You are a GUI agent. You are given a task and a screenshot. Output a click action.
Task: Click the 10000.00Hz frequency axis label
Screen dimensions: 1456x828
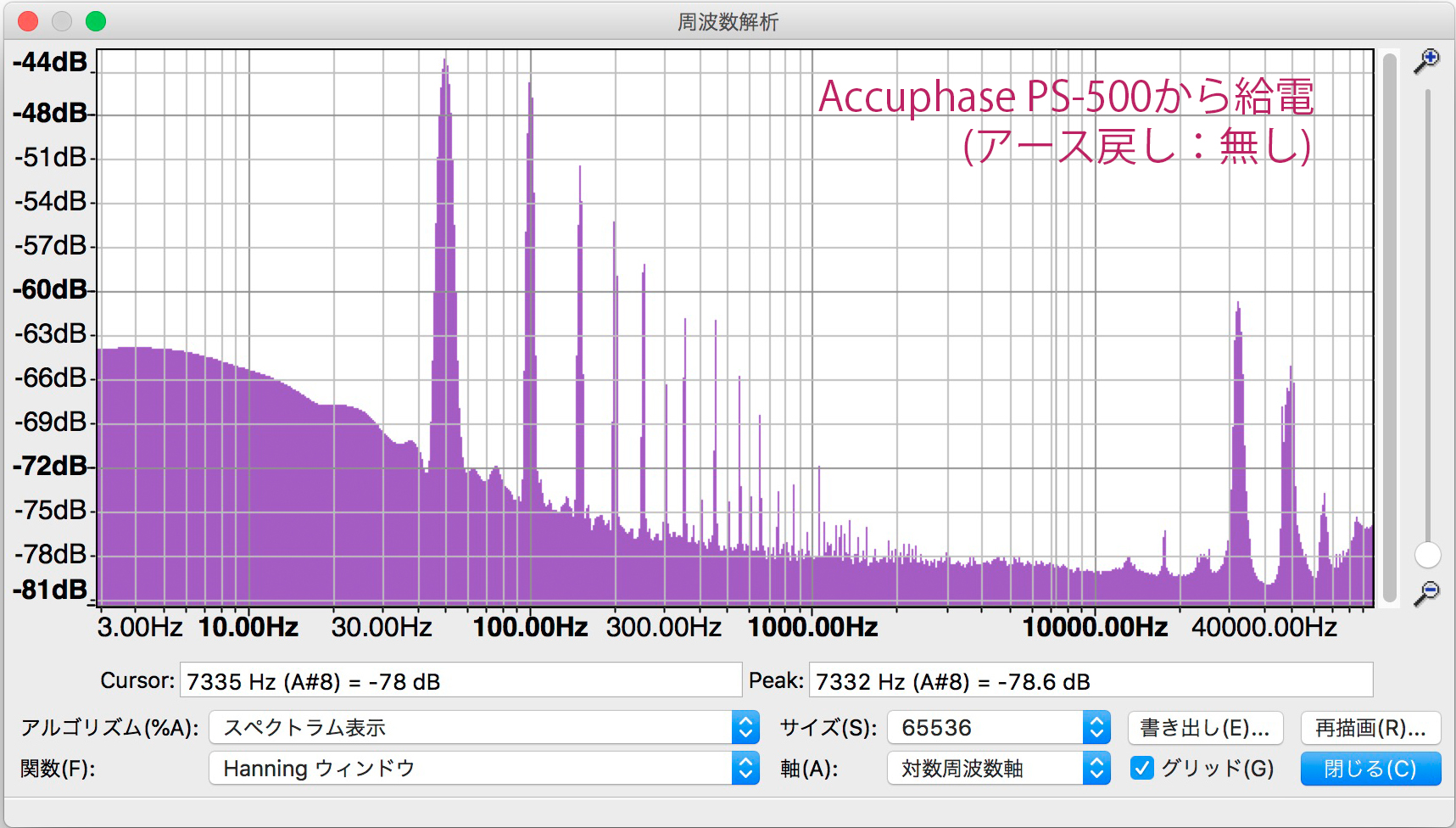(x=1095, y=627)
